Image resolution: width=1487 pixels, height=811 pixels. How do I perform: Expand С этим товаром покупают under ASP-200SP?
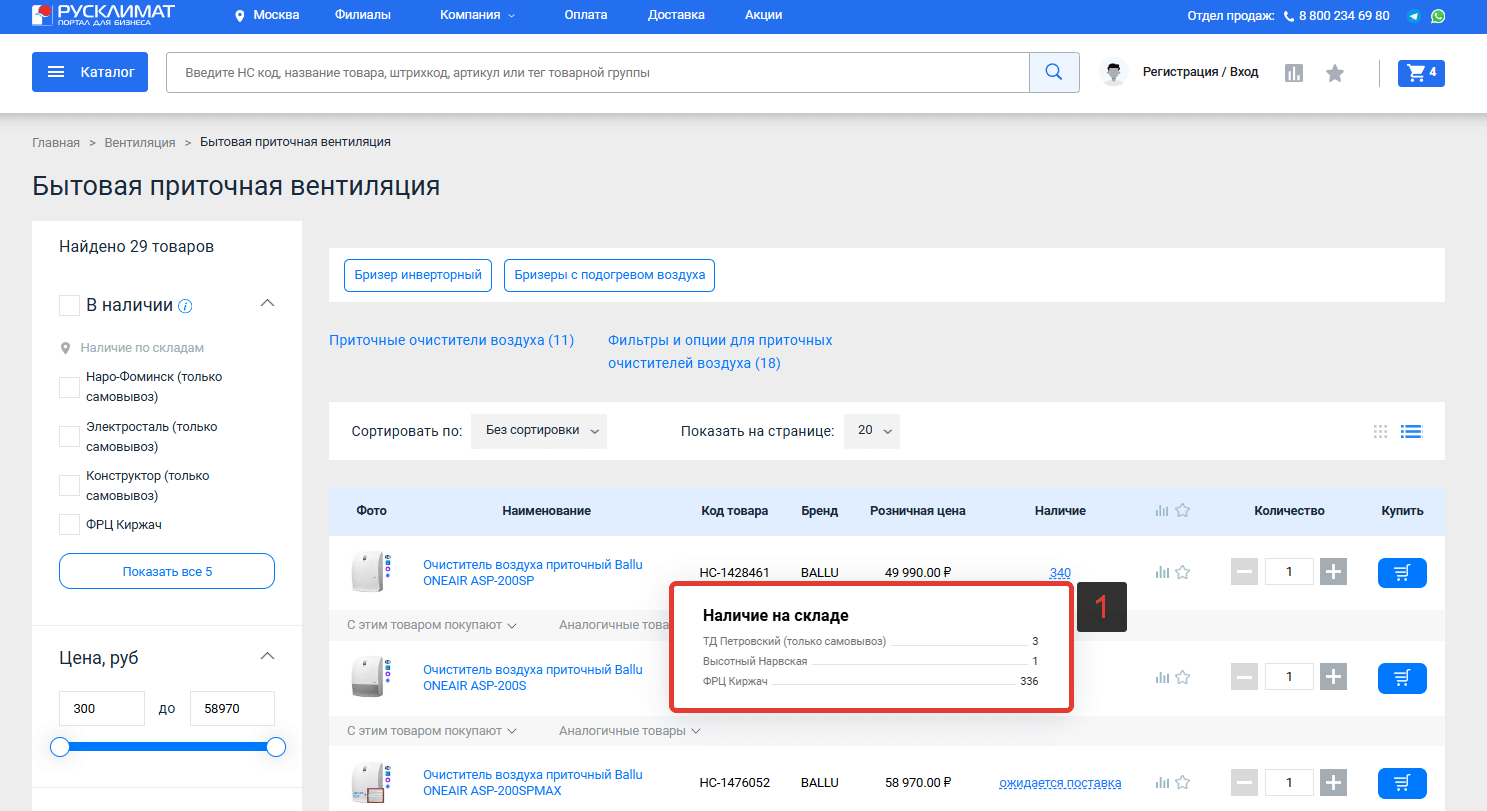[x=431, y=625]
